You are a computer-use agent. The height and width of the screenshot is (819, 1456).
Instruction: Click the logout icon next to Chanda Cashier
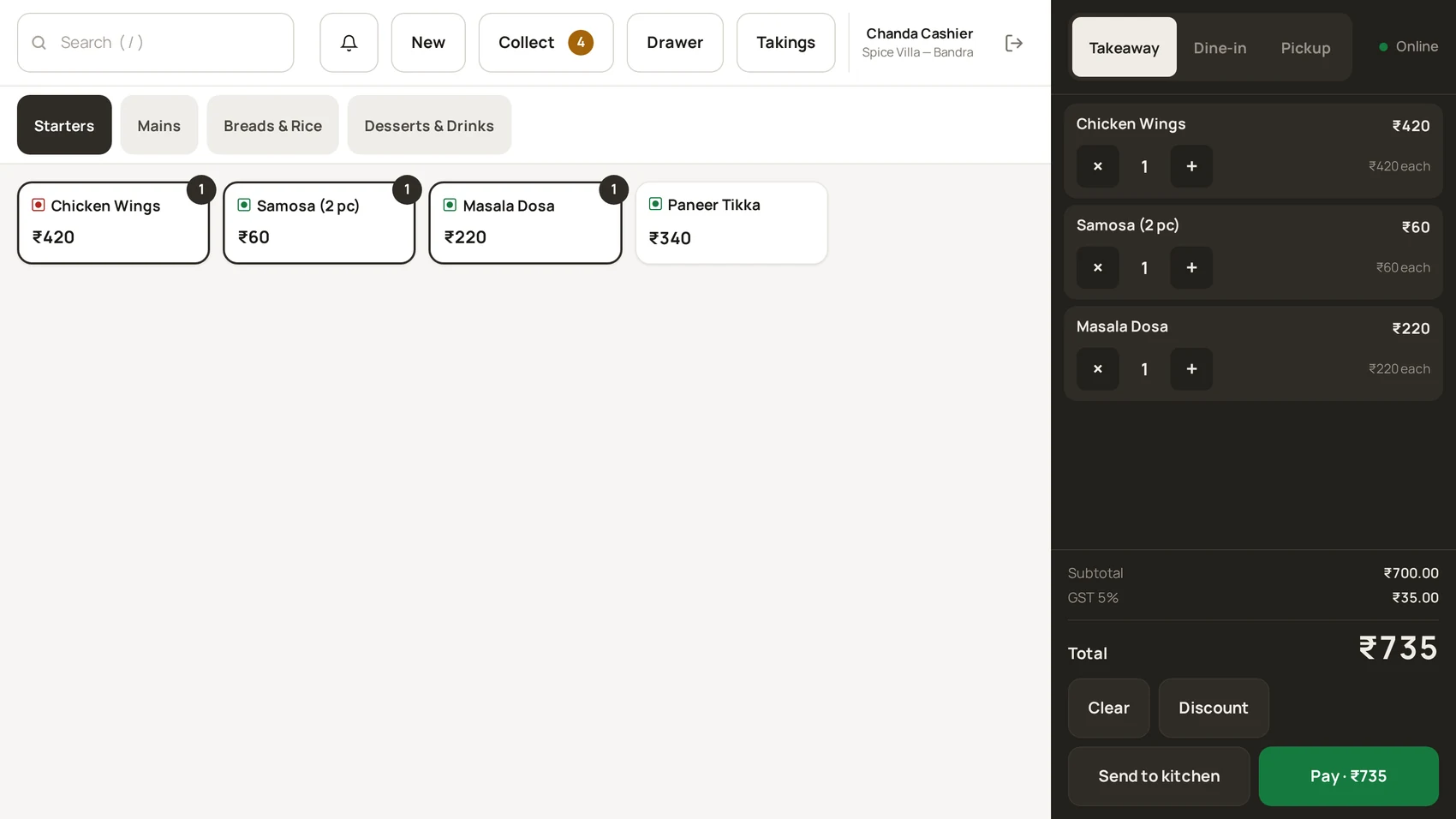pyautogui.click(x=1014, y=43)
